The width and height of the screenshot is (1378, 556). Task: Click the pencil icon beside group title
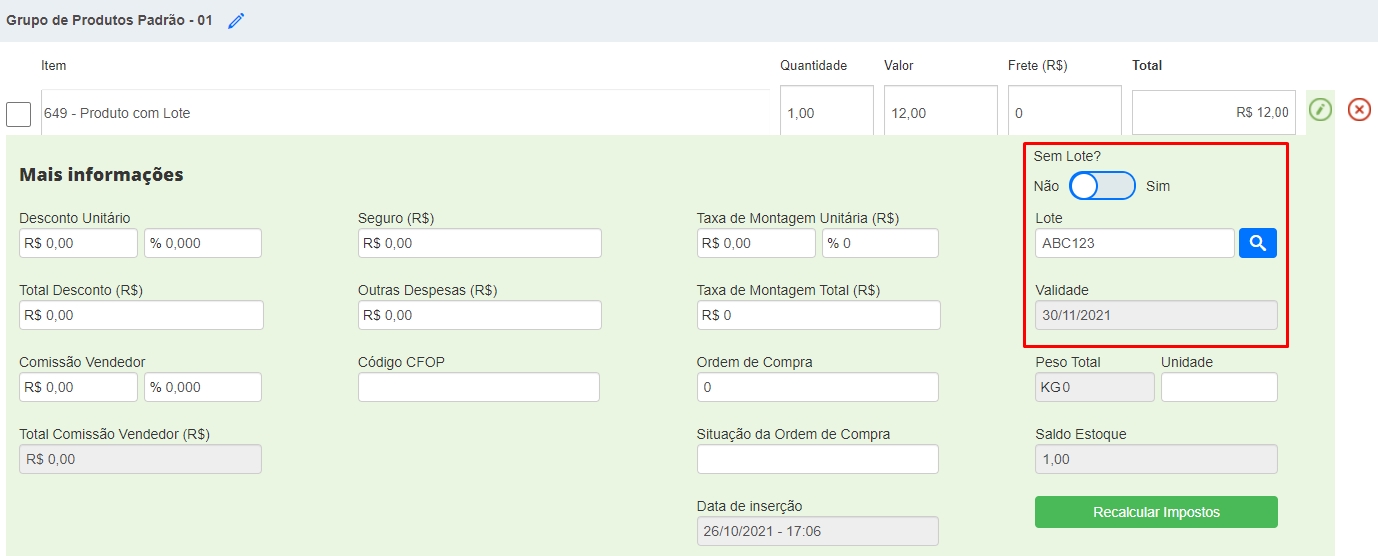(236, 20)
